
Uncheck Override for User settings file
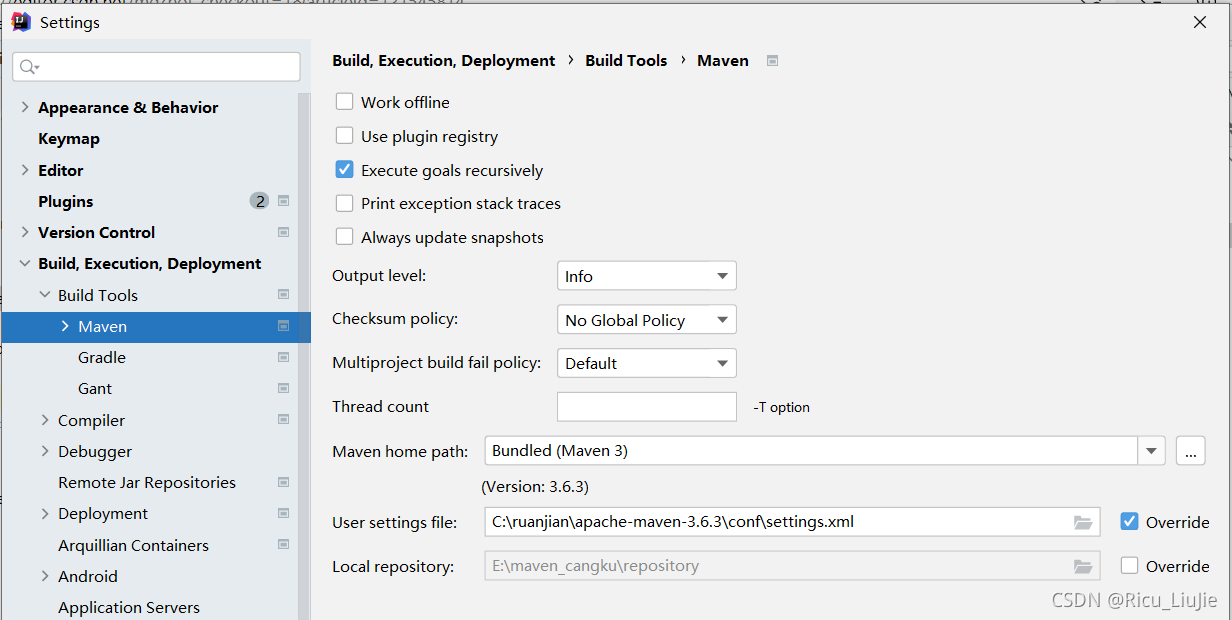tap(1130, 522)
